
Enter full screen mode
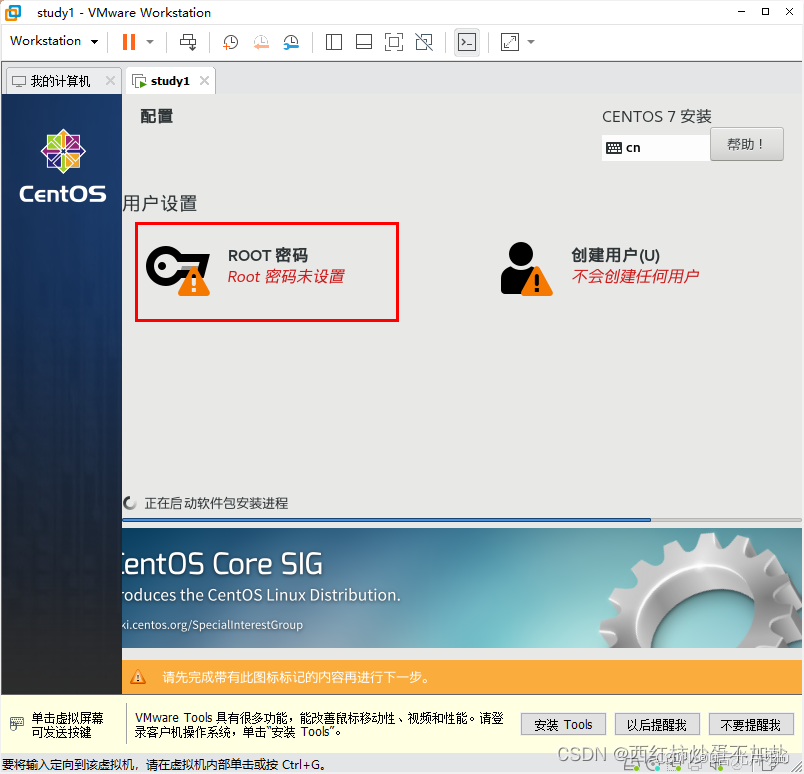394,42
